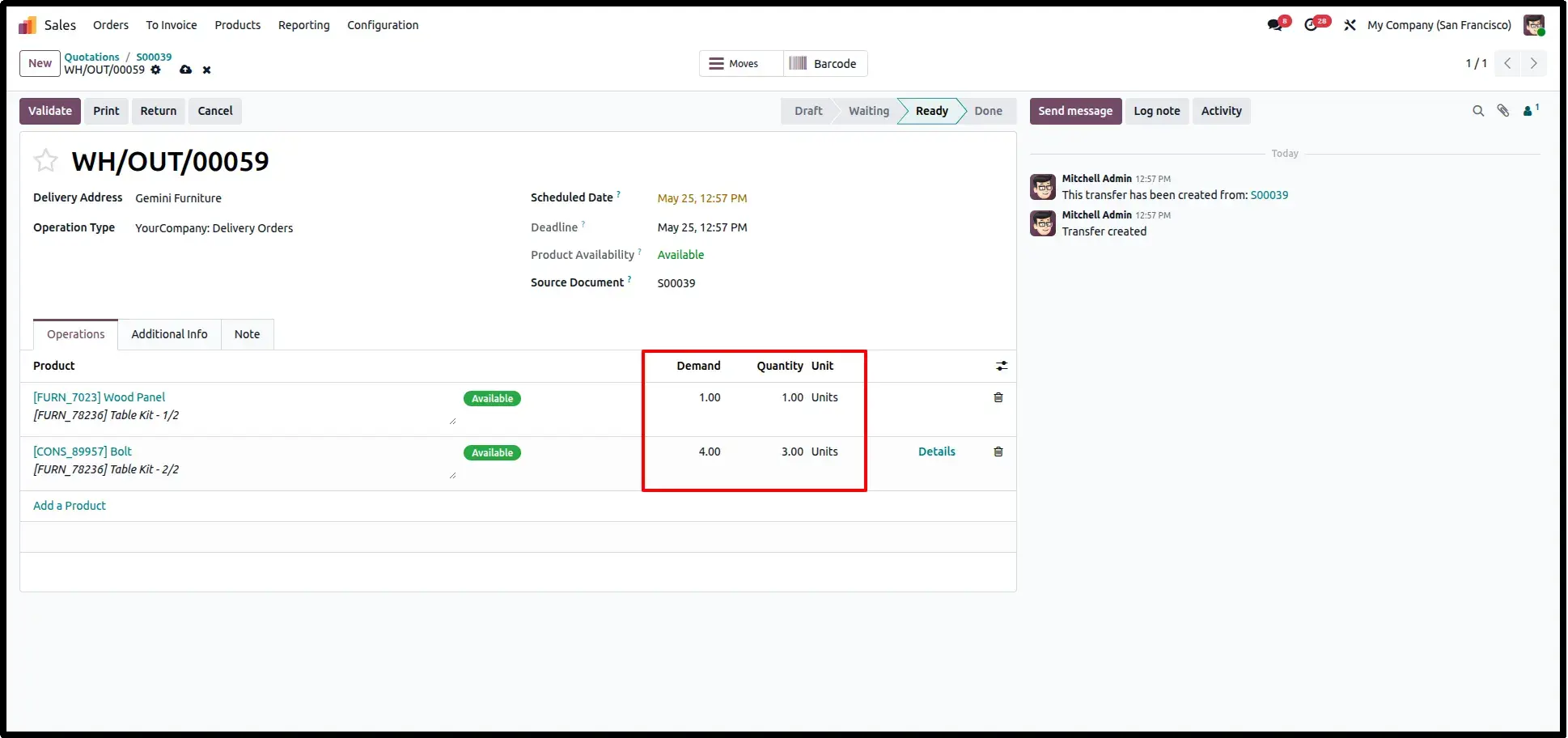
Task: Go to the previous record arrow
Action: coord(1507,63)
